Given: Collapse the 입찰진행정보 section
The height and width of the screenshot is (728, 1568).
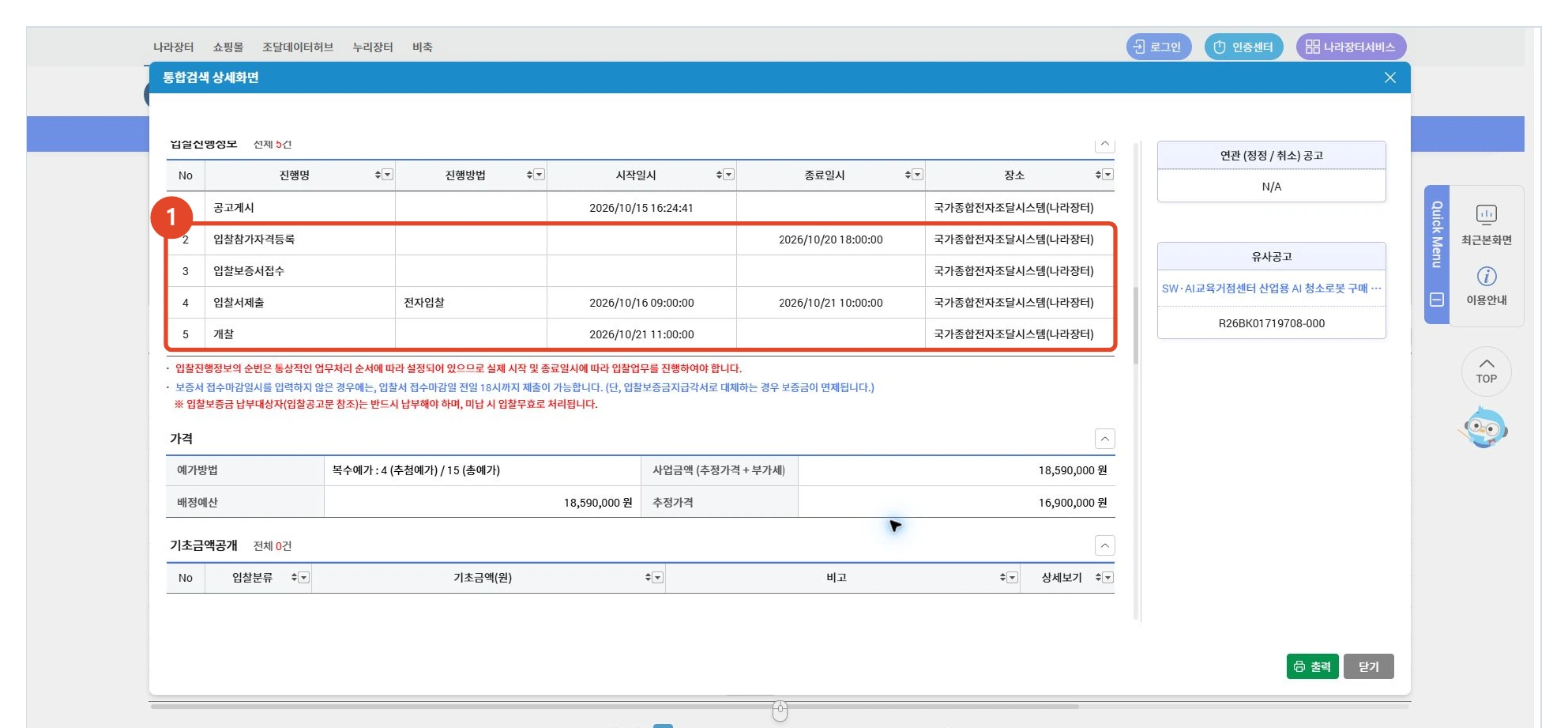Looking at the screenshot, I should (1104, 144).
